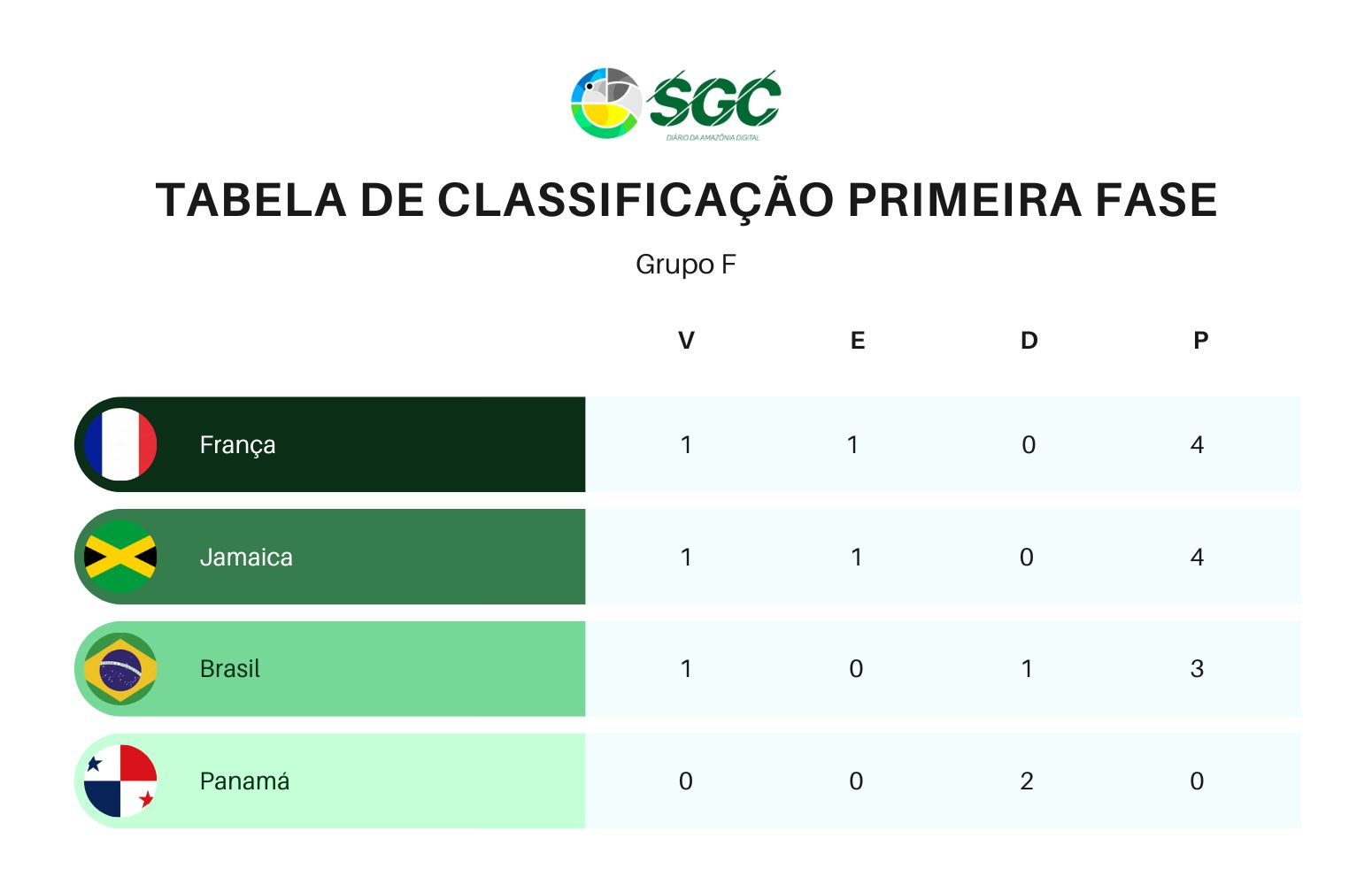Click the Panama flag icon
This screenshot has width=1372, height=885.
click(x=120, y=781)
